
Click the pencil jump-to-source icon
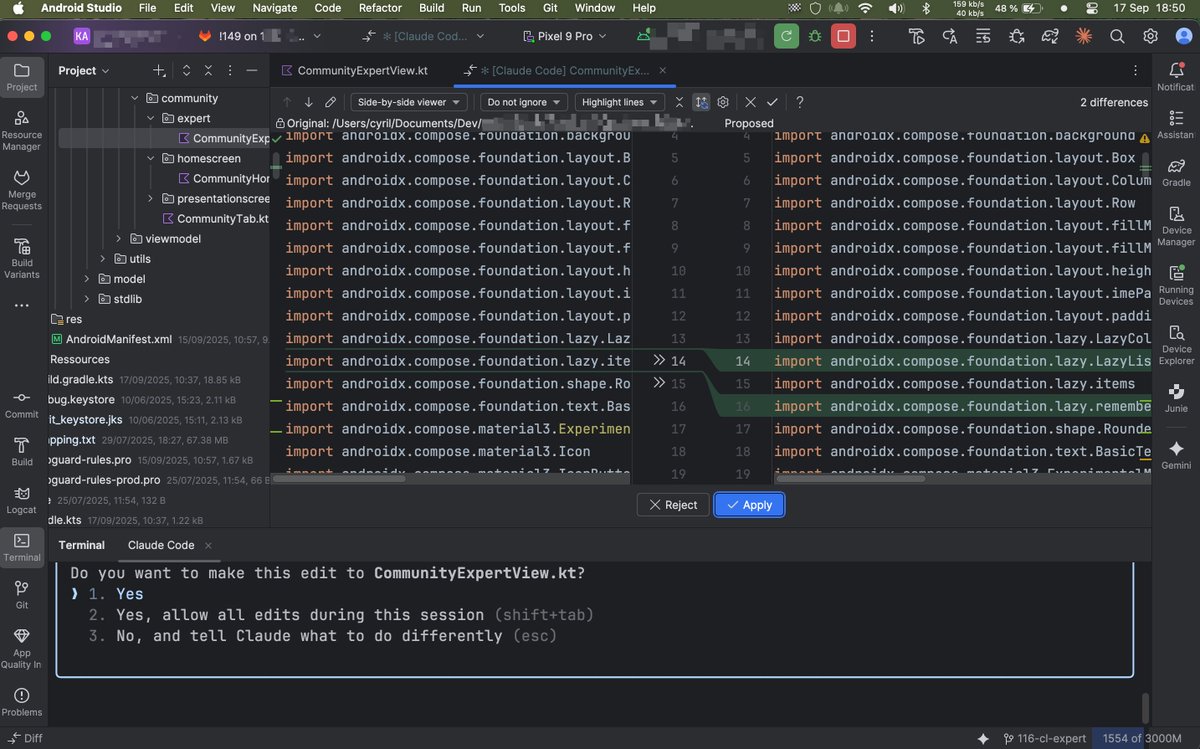(331, 102)
